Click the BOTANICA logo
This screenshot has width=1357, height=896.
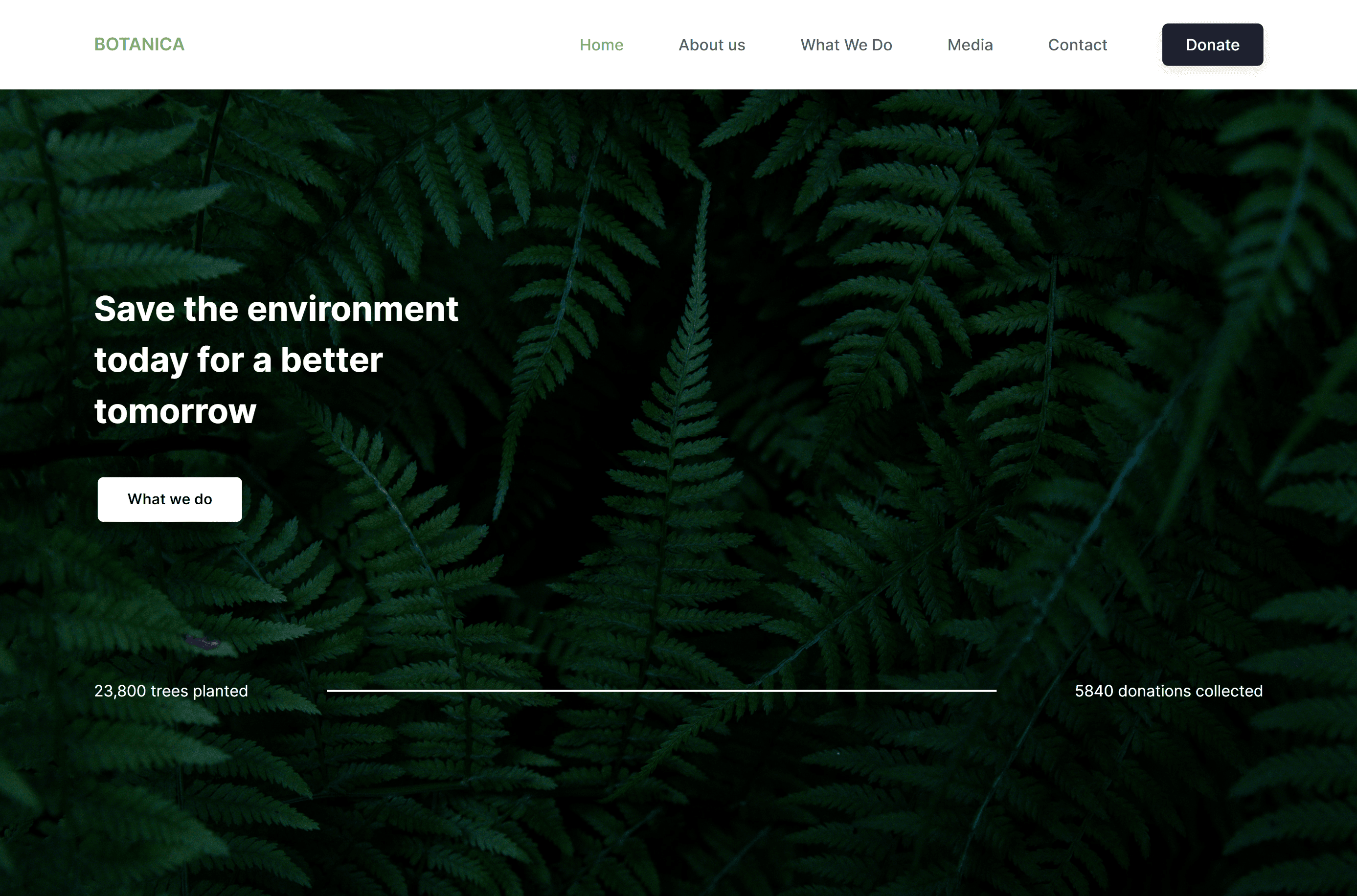[x=139, y=45]
